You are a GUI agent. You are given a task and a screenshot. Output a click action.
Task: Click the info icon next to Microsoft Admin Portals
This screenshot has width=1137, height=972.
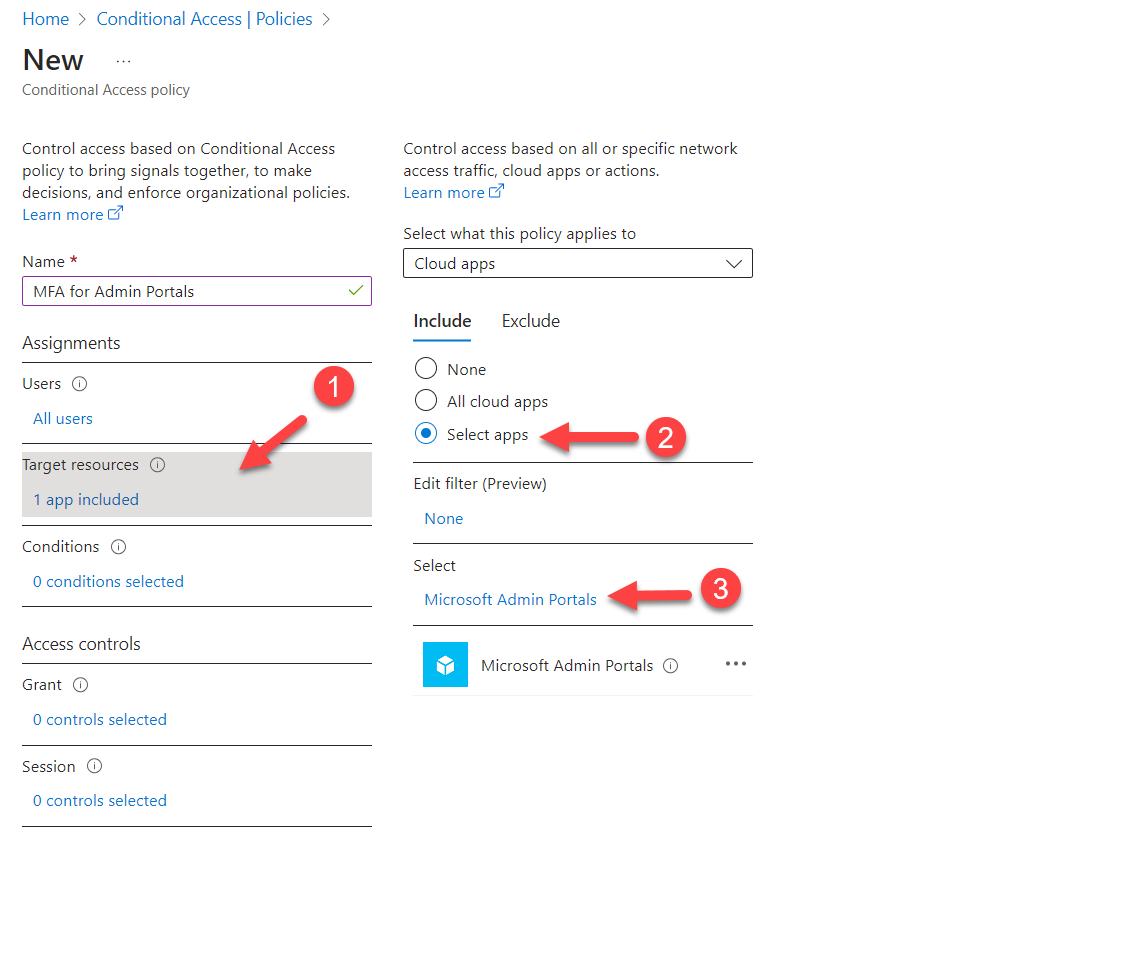click(x=670, y=664)
